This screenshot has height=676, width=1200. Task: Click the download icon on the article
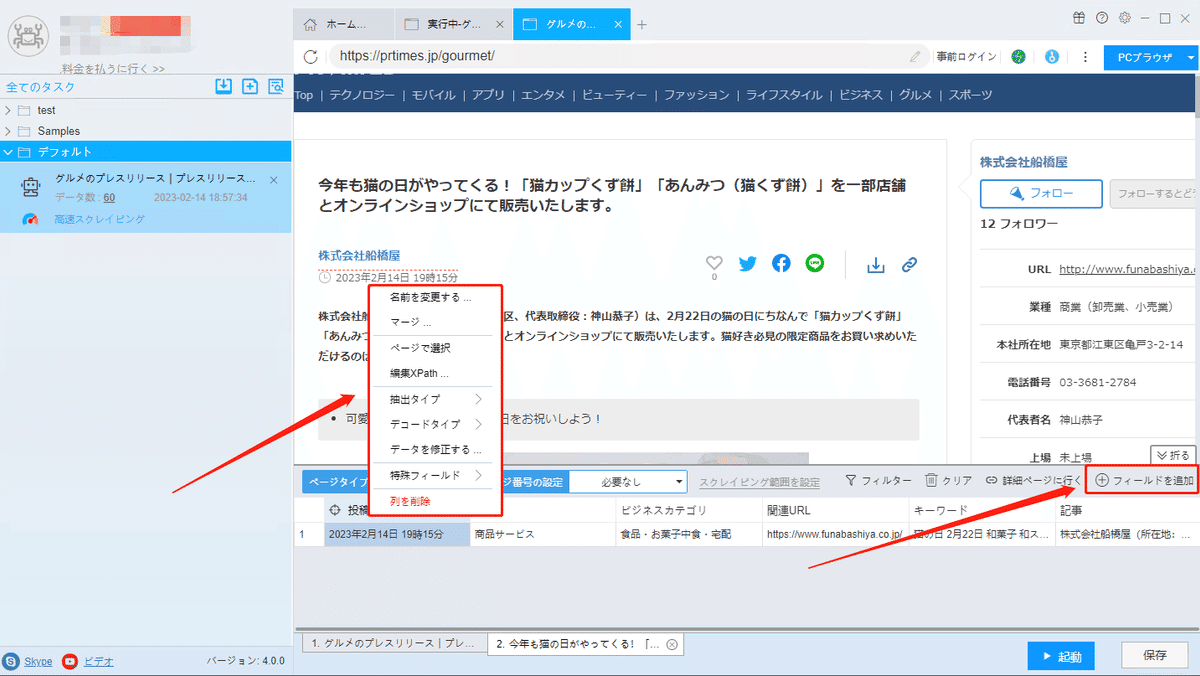point(876,265)
